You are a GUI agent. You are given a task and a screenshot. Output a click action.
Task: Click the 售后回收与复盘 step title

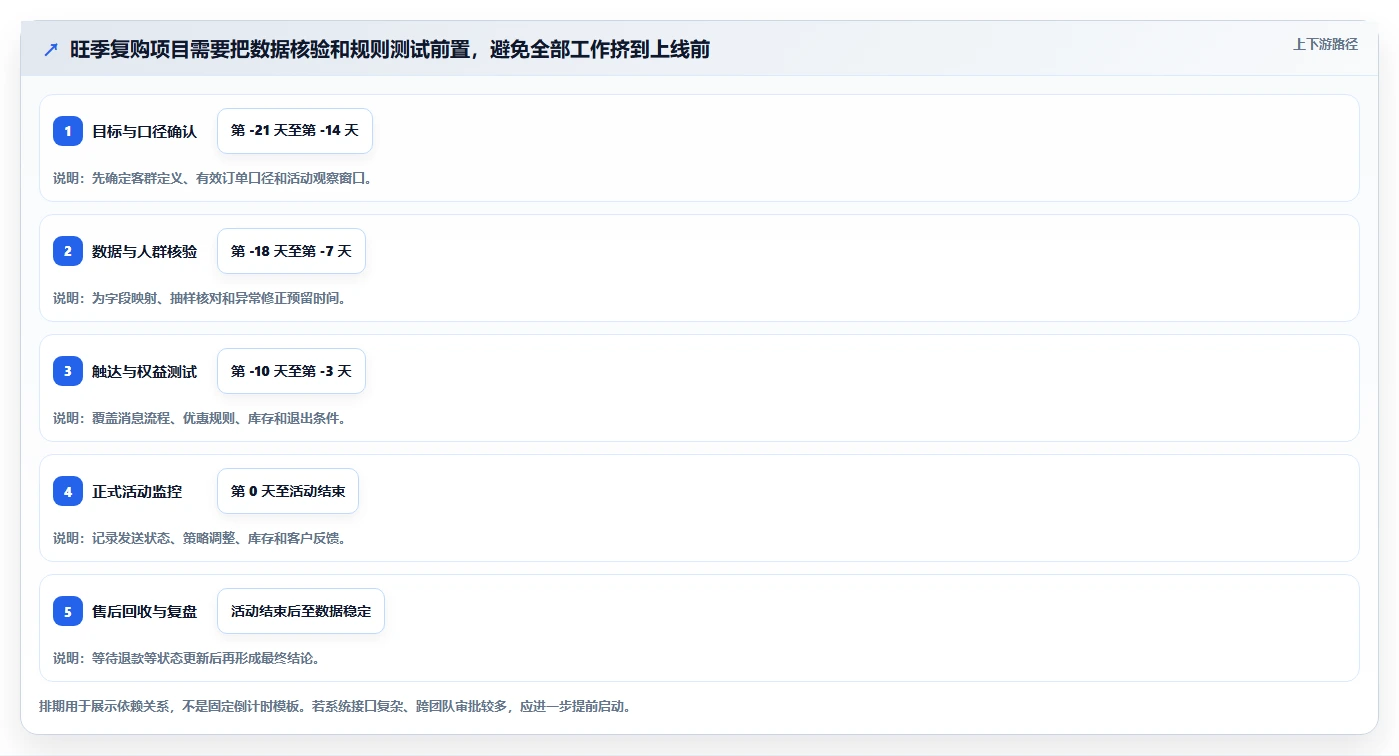pos(145,611)
